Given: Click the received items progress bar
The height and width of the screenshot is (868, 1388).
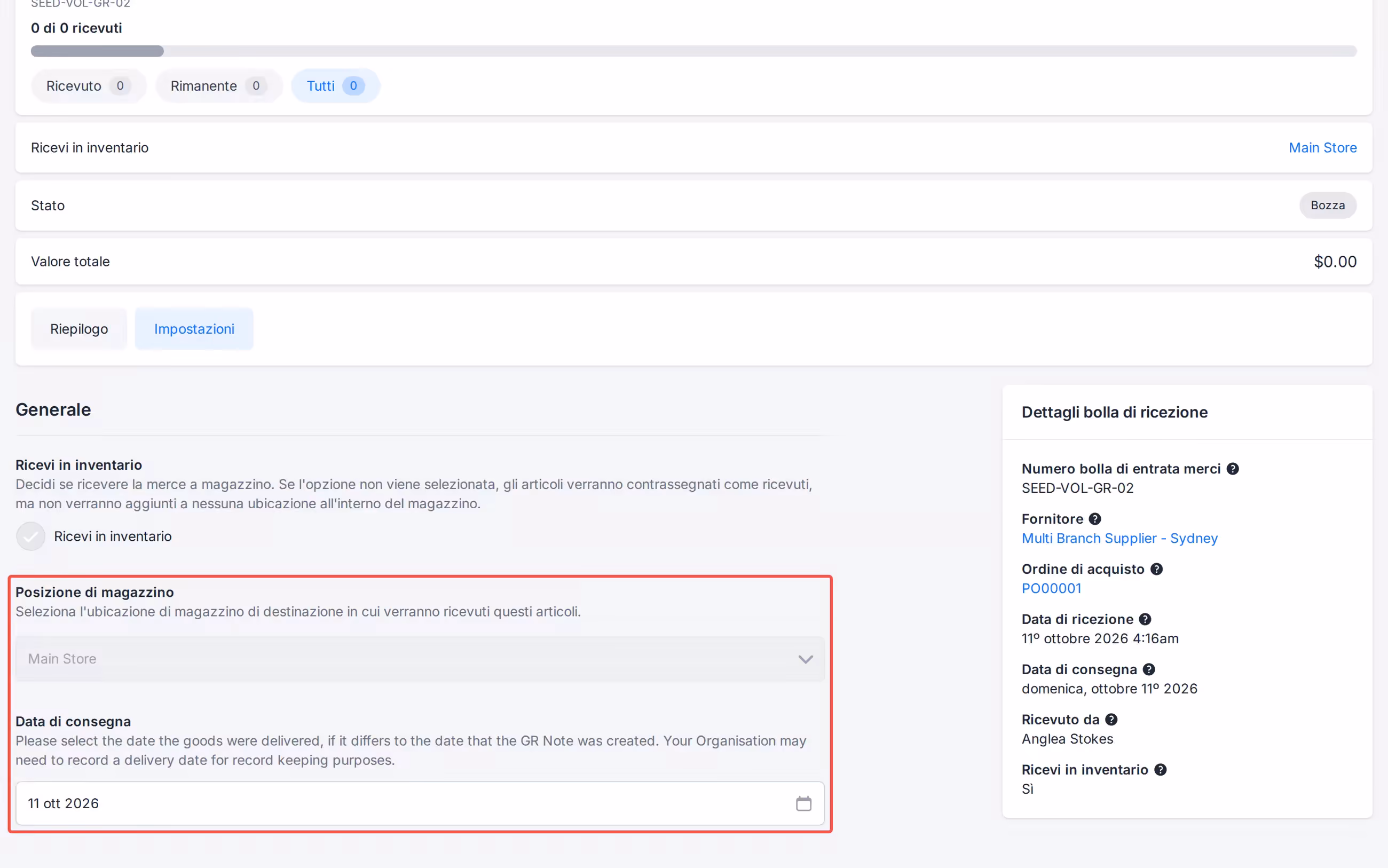Looking at the screenshot, I should pyautogui.click(x=693, y=51).
